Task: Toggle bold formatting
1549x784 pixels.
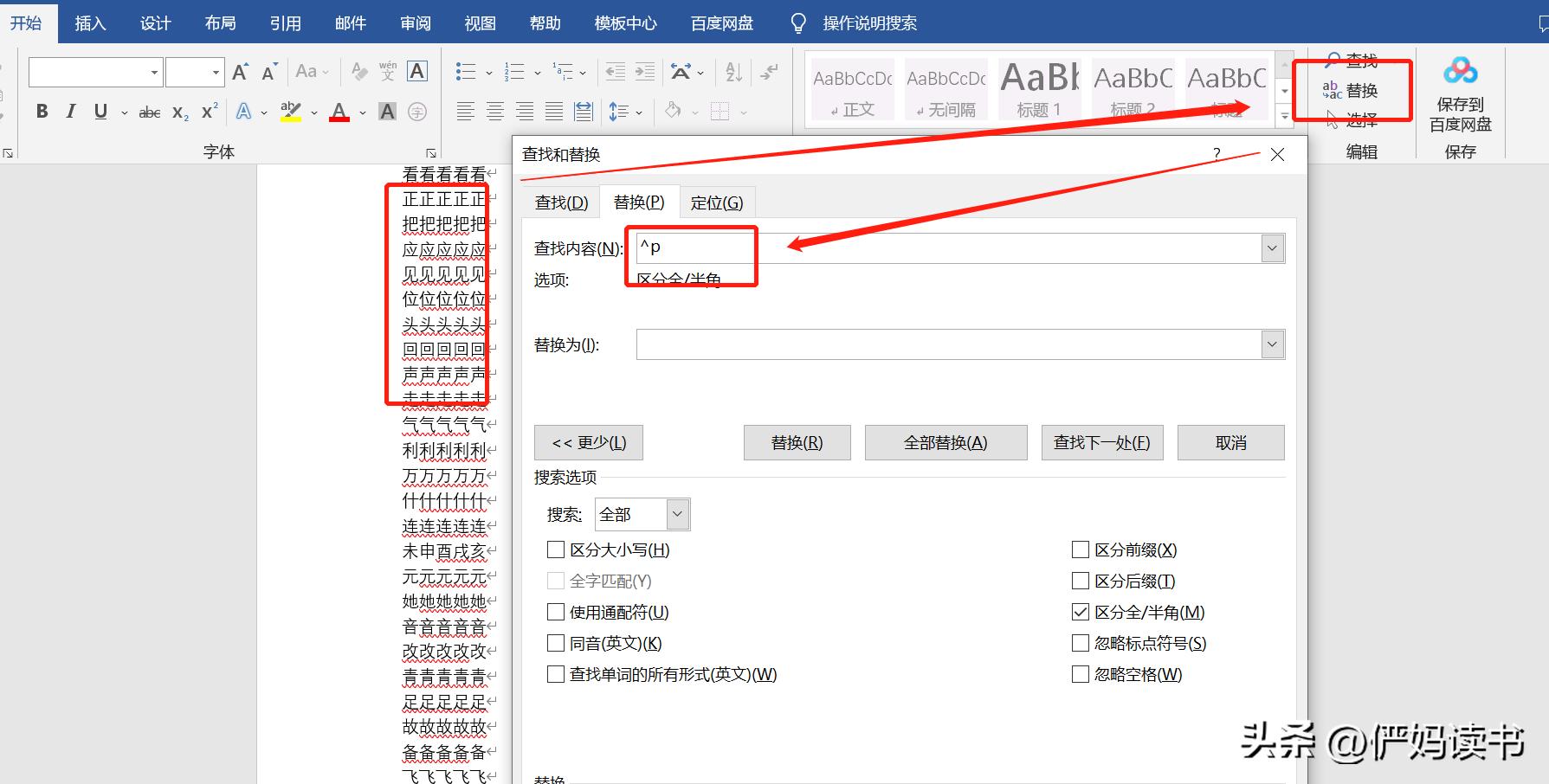Action: [41, 111]
